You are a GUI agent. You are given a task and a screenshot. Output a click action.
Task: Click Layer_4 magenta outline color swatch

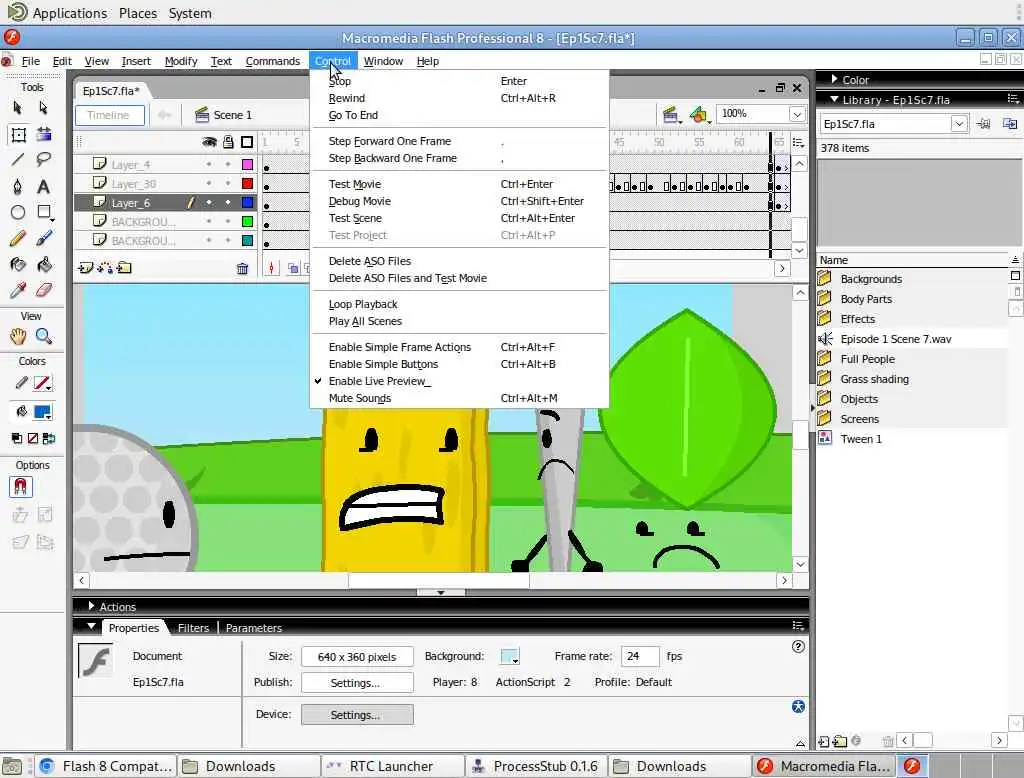coord(248,165)
